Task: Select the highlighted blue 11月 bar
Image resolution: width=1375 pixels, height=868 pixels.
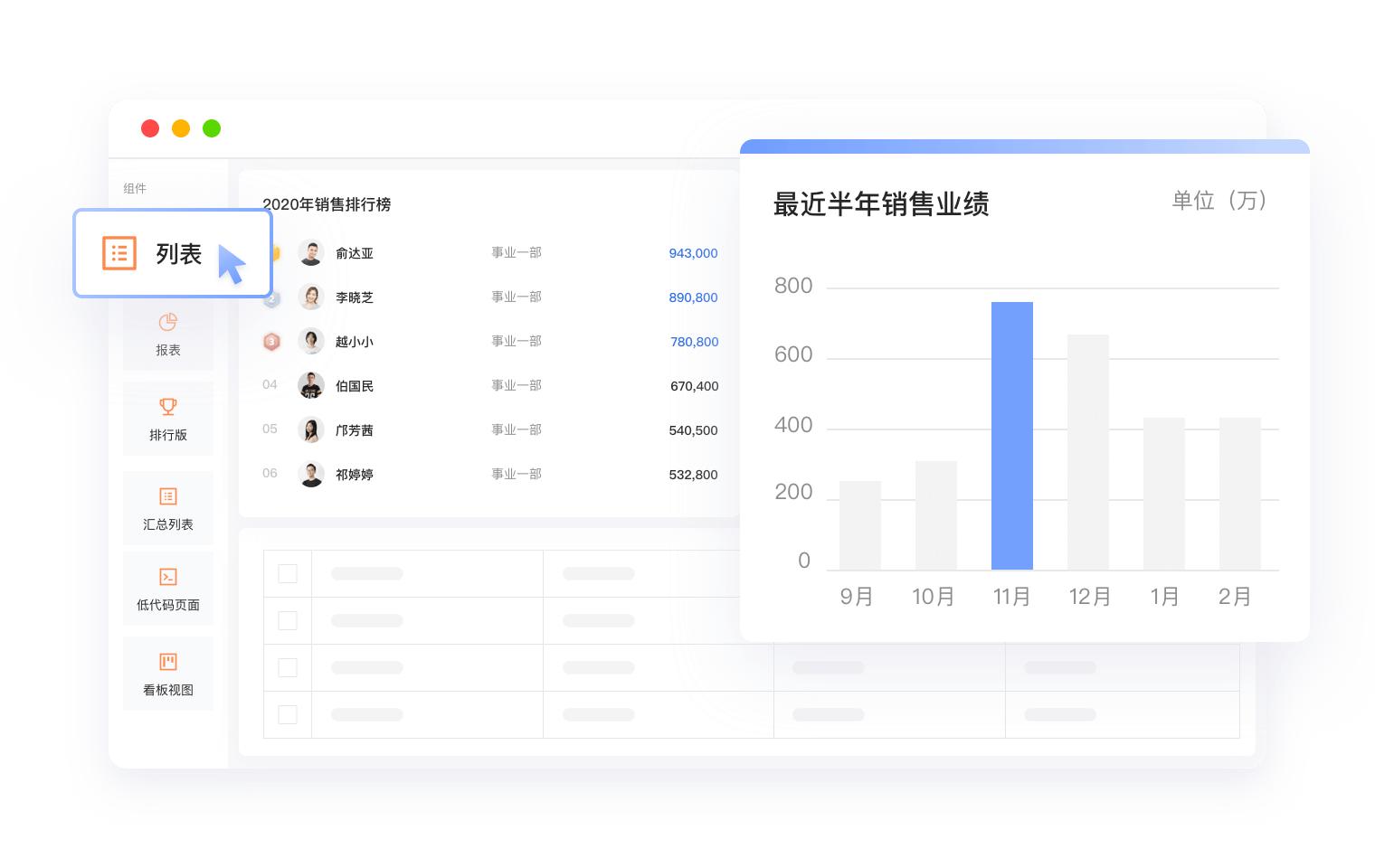Action: (x=1012, y=435)
